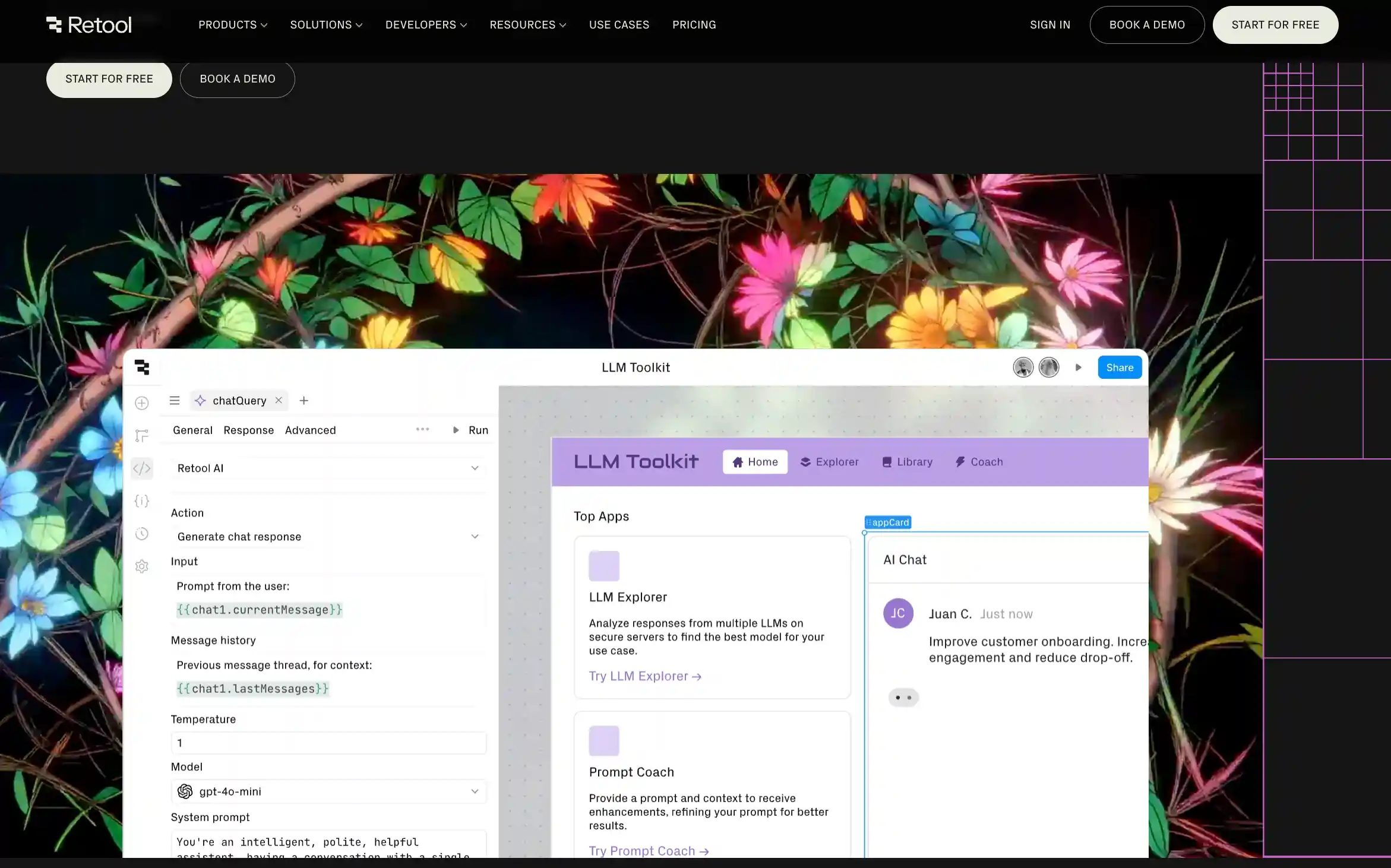Select the code editor sidebar icon

click(142, 468)
